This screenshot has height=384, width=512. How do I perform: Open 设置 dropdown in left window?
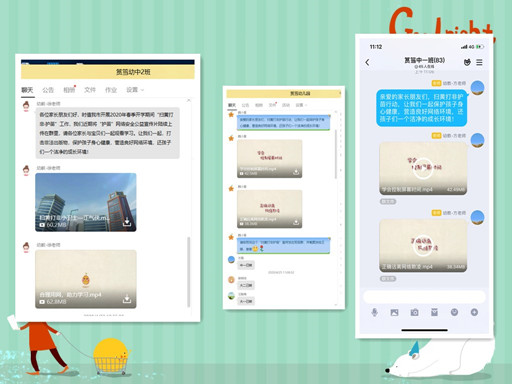[135, 90]
